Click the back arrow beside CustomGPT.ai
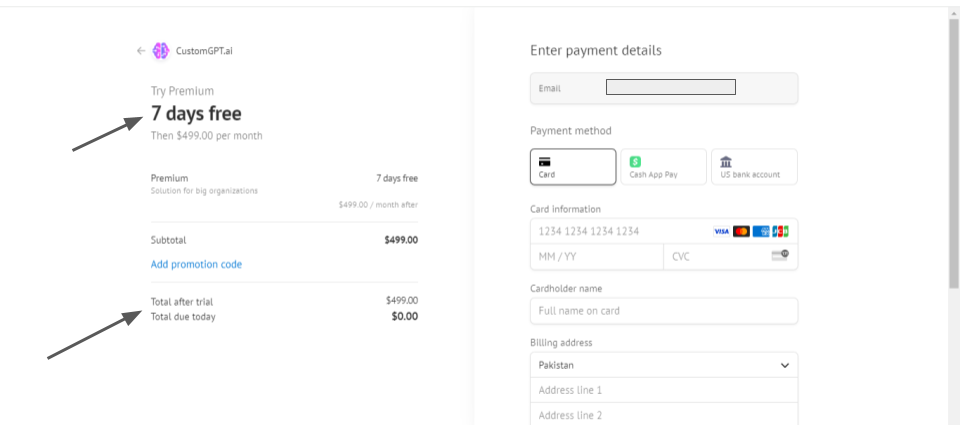 click(x=141, y=50)
